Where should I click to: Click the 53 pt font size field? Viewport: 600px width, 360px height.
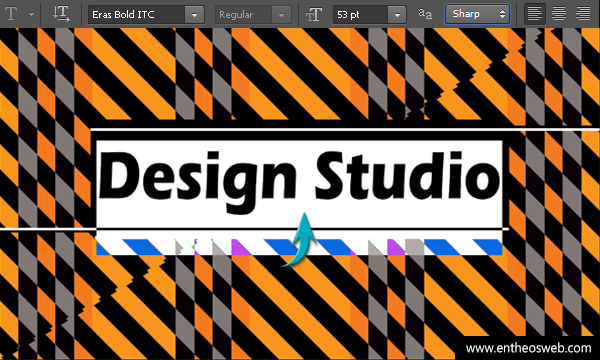click(x=360, y=15)
